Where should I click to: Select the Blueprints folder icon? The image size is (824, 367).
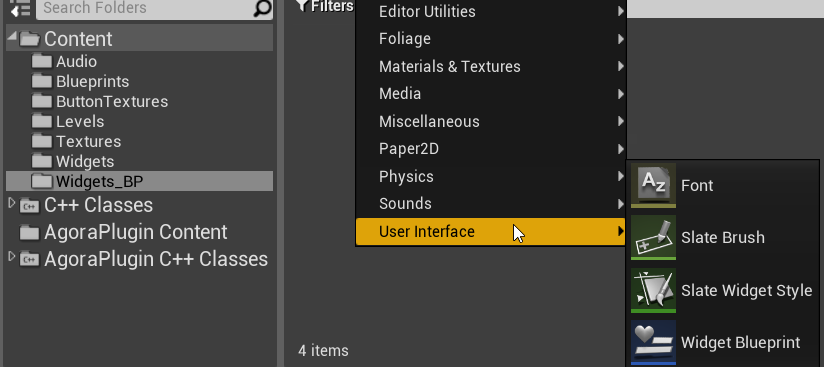pyautogui.click(x=42, y=81)
